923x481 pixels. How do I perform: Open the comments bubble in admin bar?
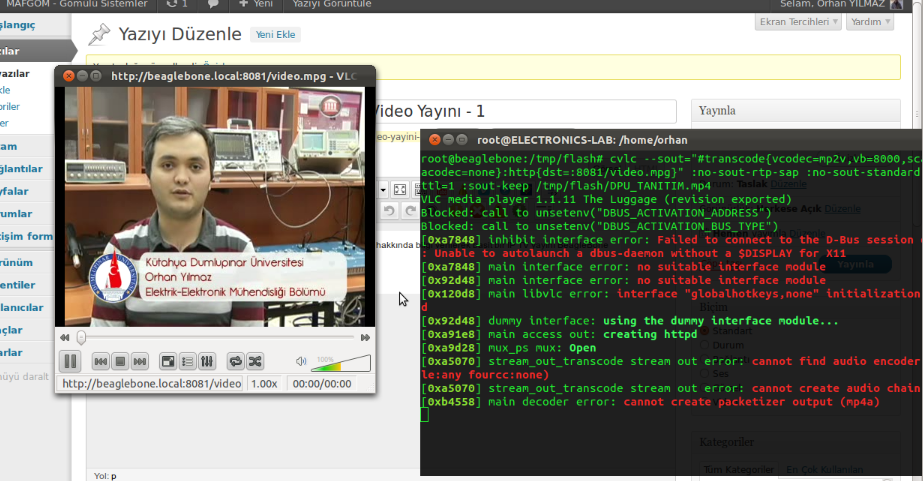pyautogui.click(x=213, y=4)
